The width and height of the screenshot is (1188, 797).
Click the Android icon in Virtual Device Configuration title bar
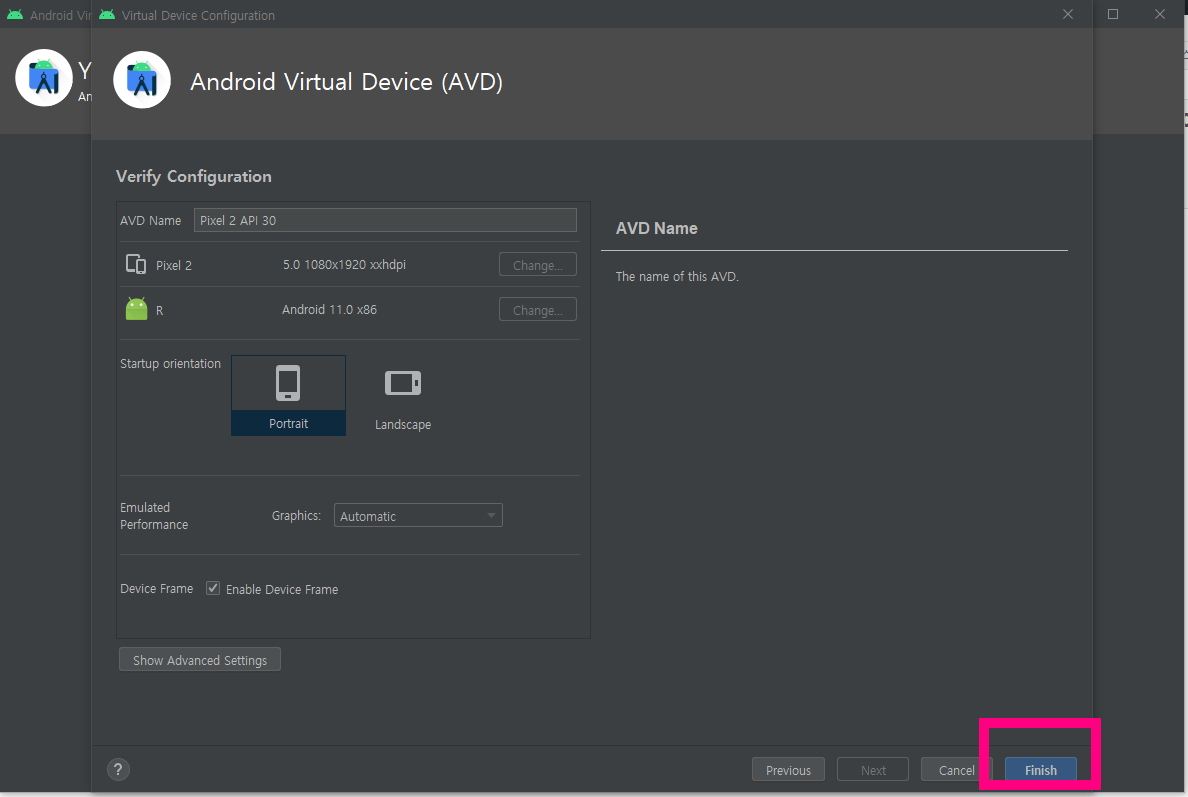(x=107, y=15)
